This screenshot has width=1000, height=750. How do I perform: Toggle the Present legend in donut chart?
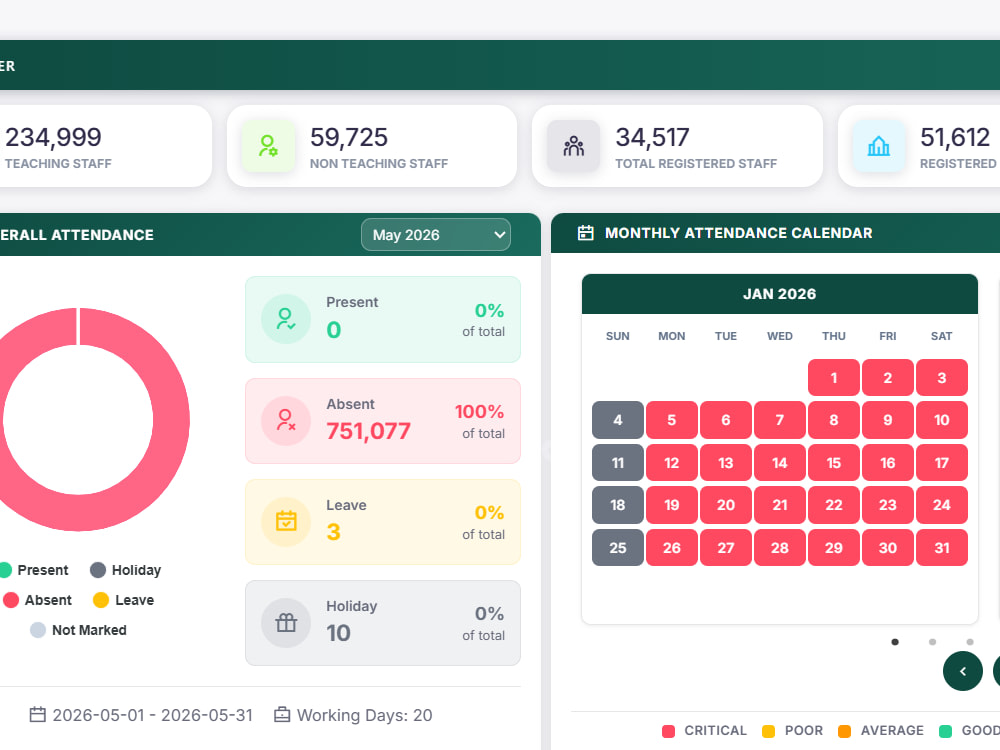tap(34, 570)
